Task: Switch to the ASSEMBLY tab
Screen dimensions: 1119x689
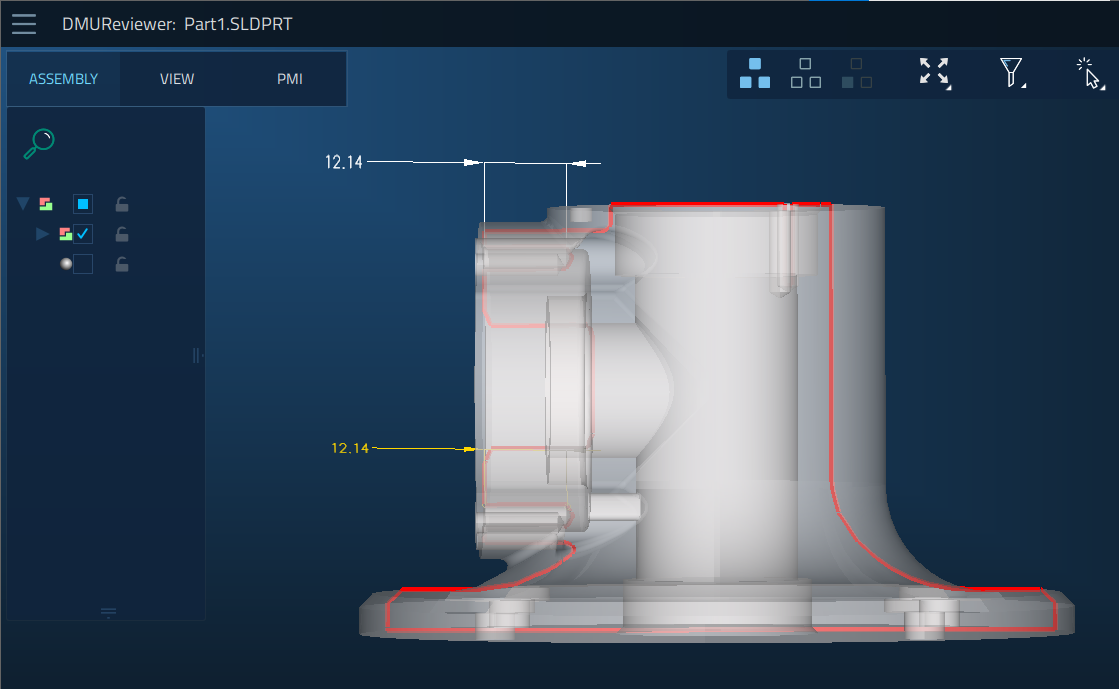Action: 64,79
